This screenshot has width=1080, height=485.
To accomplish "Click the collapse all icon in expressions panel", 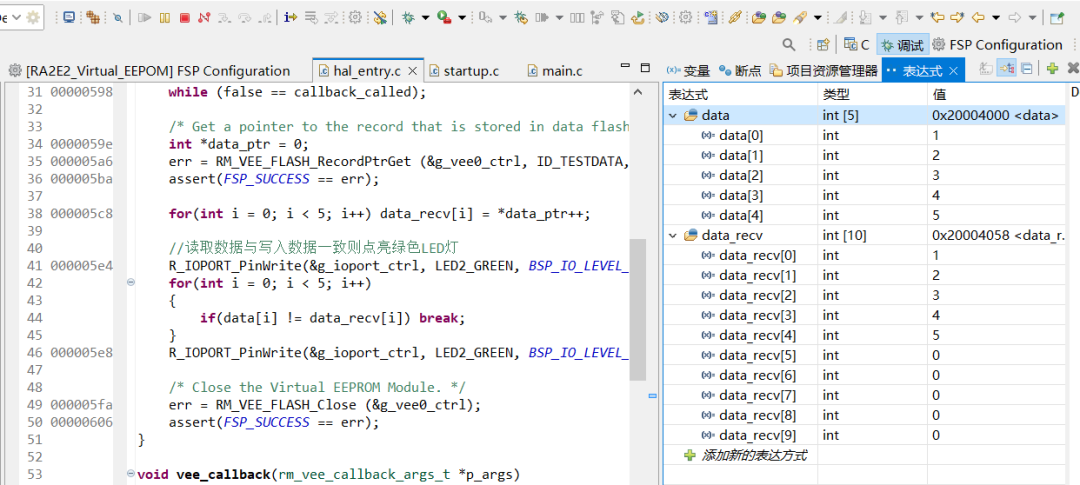I will [x=1026, y=69].
